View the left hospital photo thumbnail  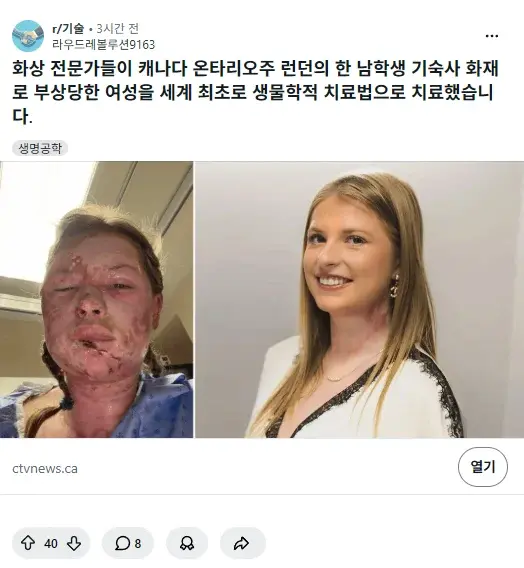(96, 300)
